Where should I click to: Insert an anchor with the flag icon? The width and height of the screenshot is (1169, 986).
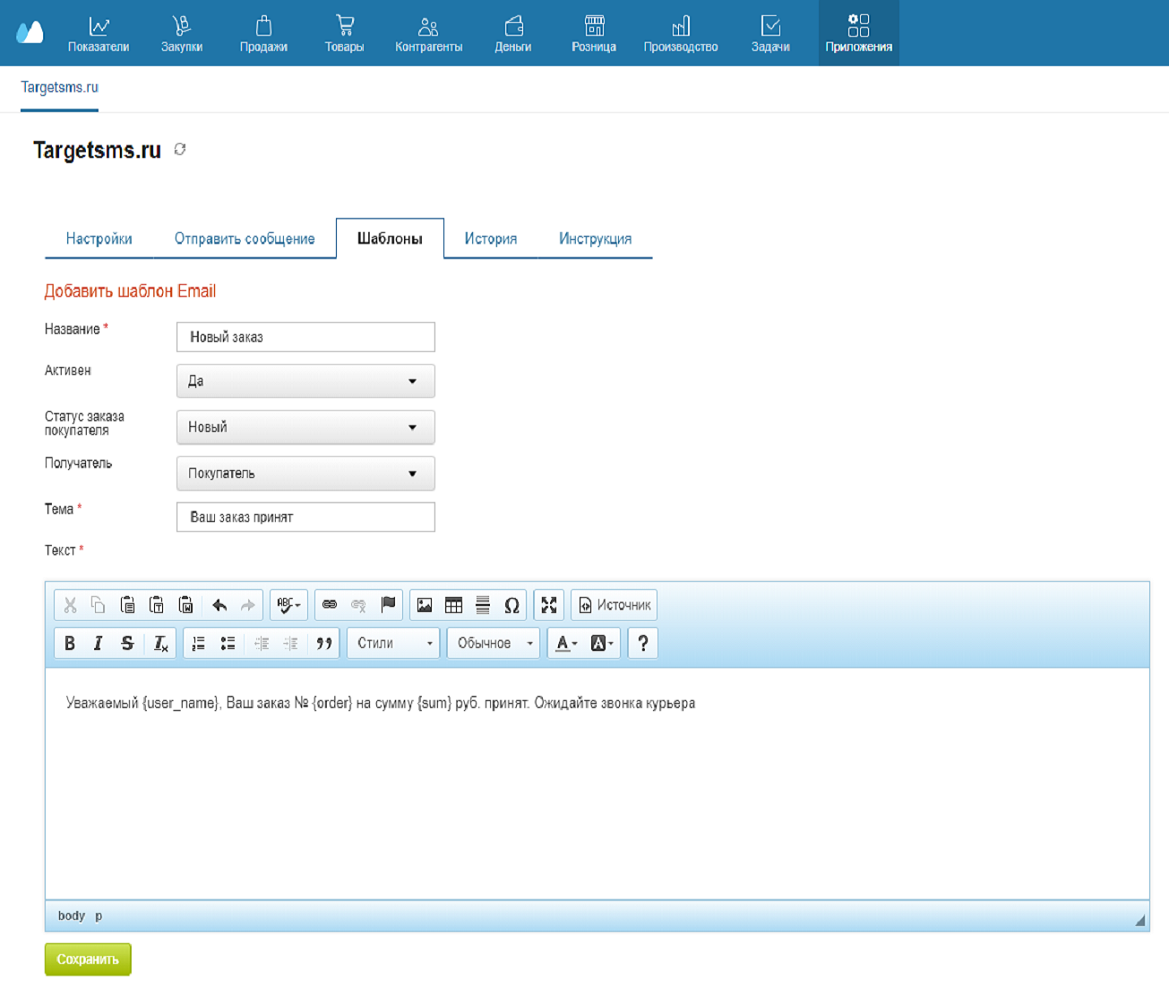coord(388,604)
